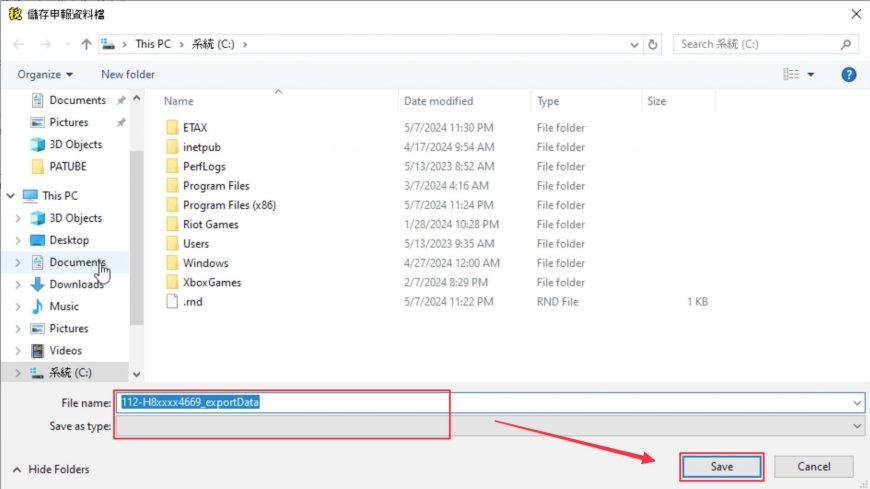
Task: Collapse the This PC tree node
Action: (x=11, y=196)
